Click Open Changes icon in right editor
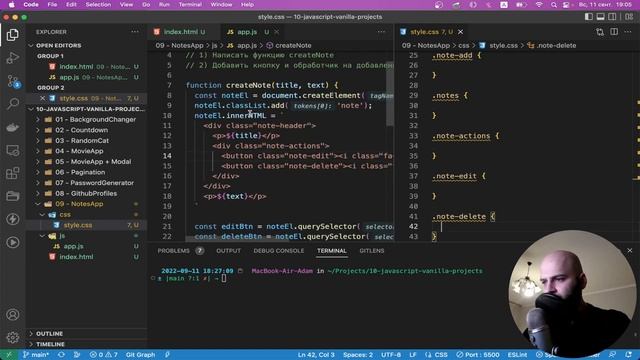The height and width of the screenshot is (360, 640). [600, 32]
